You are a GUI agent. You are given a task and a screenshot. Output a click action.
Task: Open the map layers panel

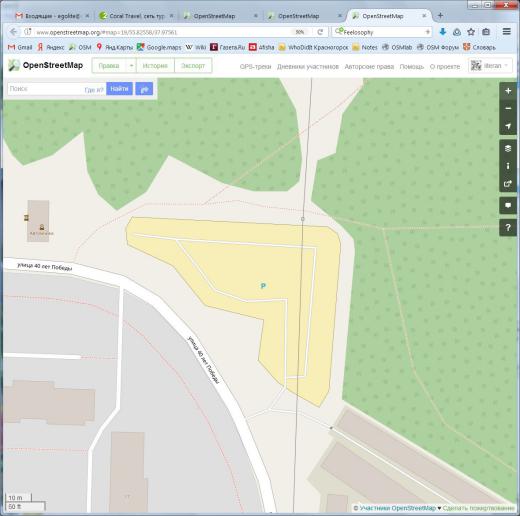coord(508,148)
